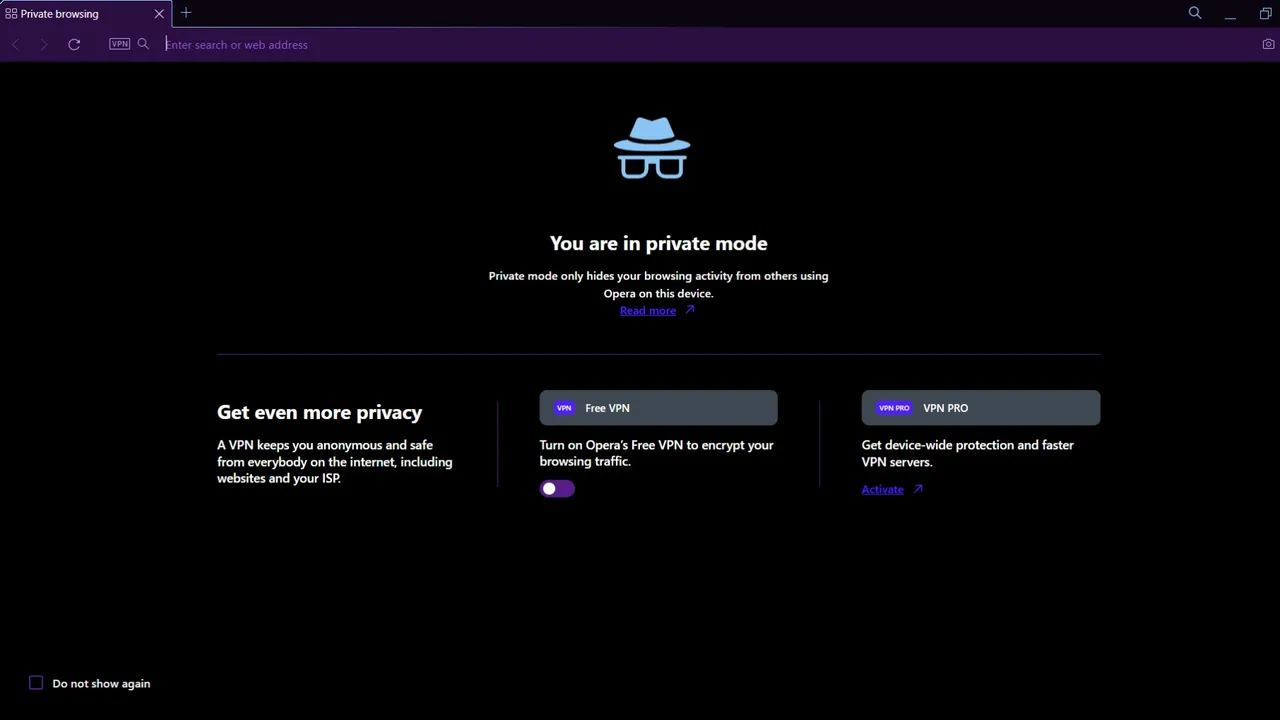Click the VPN badge in the address bar
The width and height of the screenshot is (1280, 720).
[119, 44]
